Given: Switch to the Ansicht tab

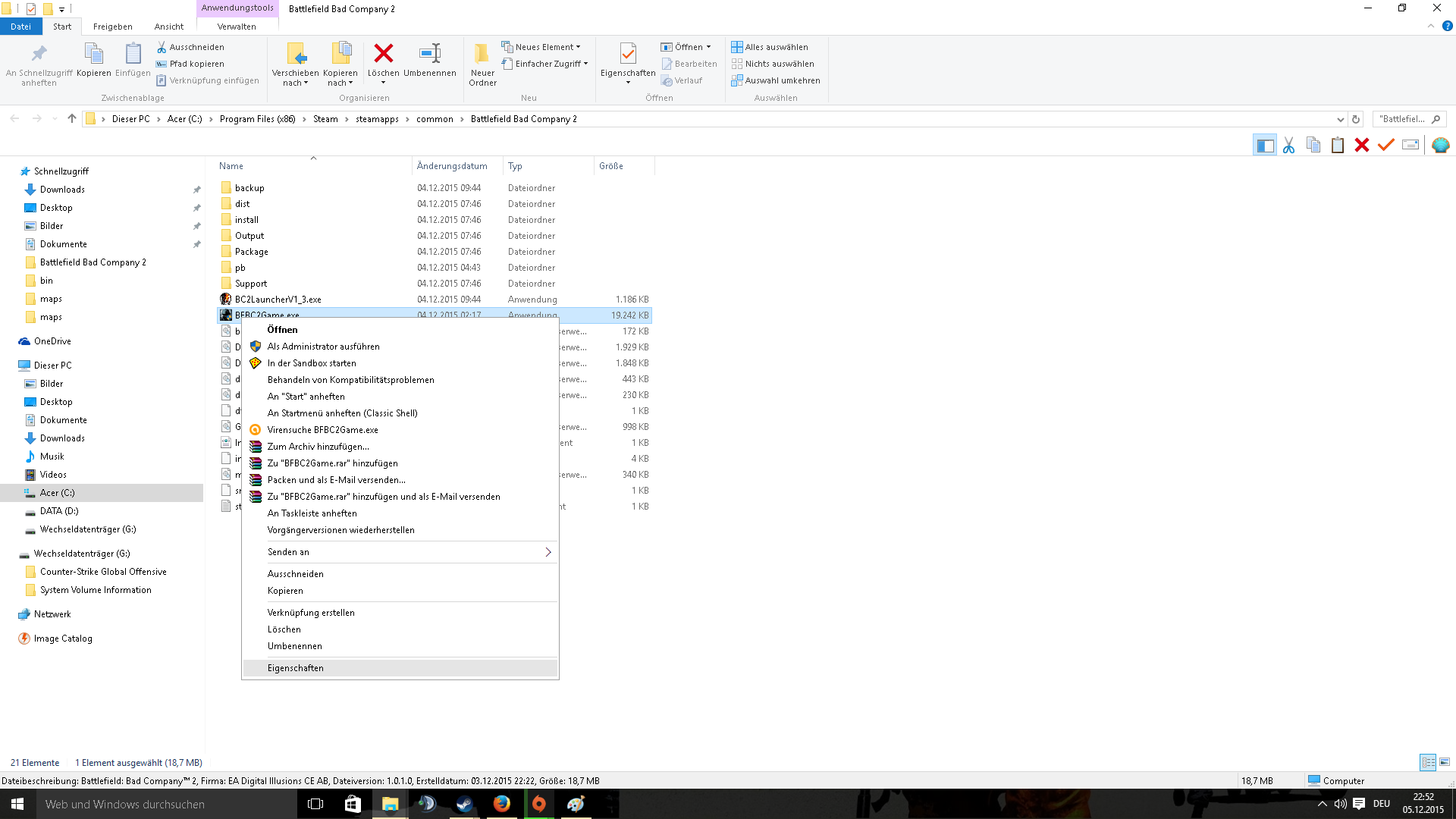Looking at the screenshot, I should click(x=169, y=27).
